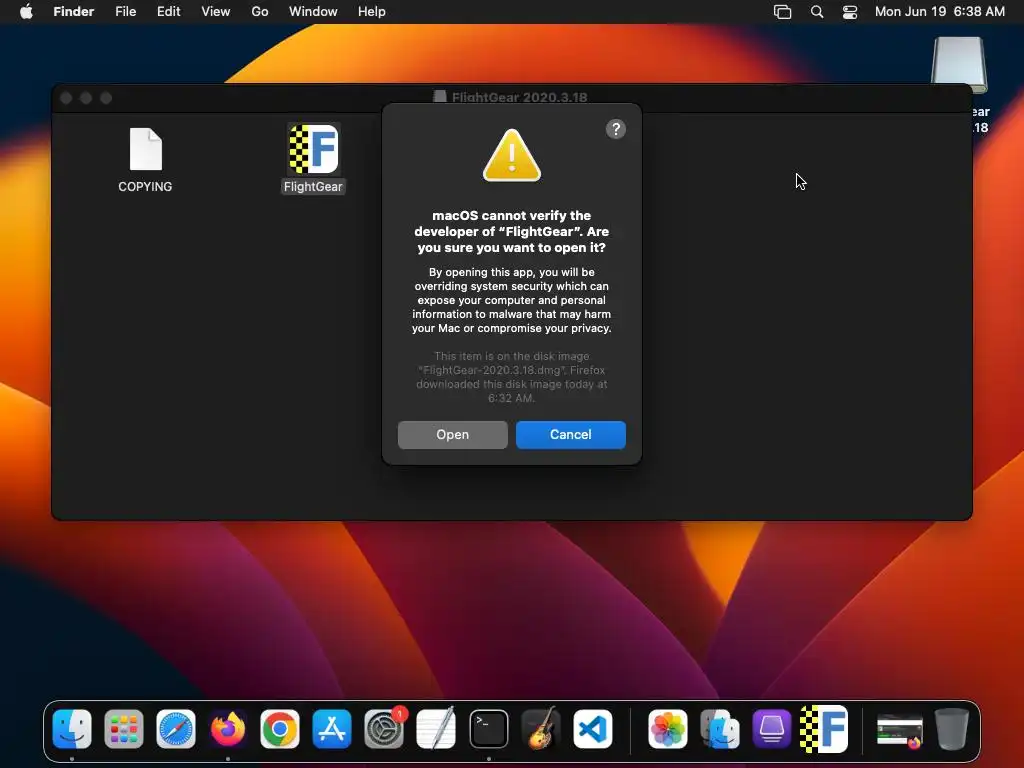The width and height of the screenshot is (1024, 768).
Task: Open Visual Studio Code from the Dock
Action: tap(593, 729)
